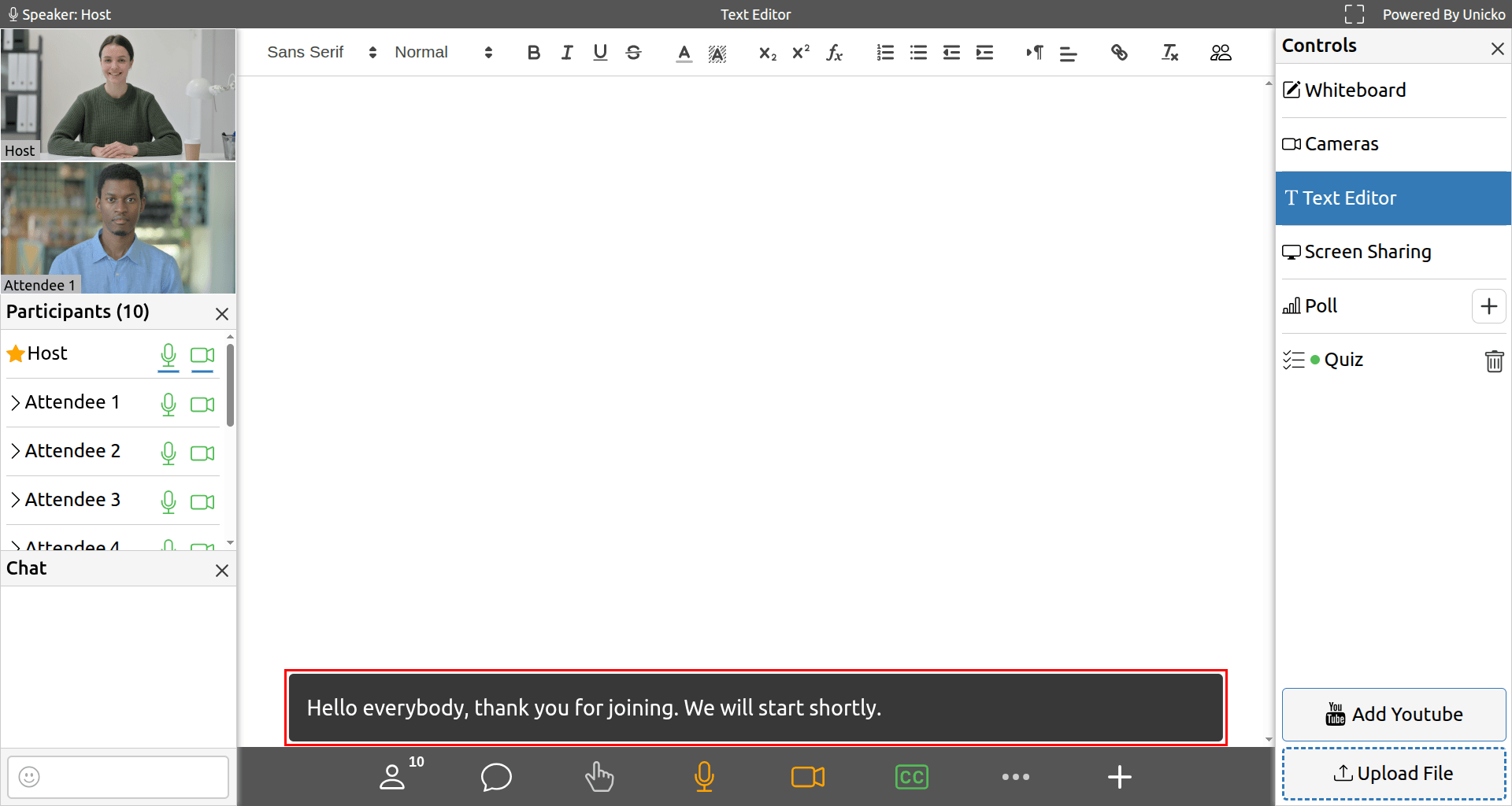
Task: Toggle Attendee 1's camera
Action: click(x=202, y=405)
